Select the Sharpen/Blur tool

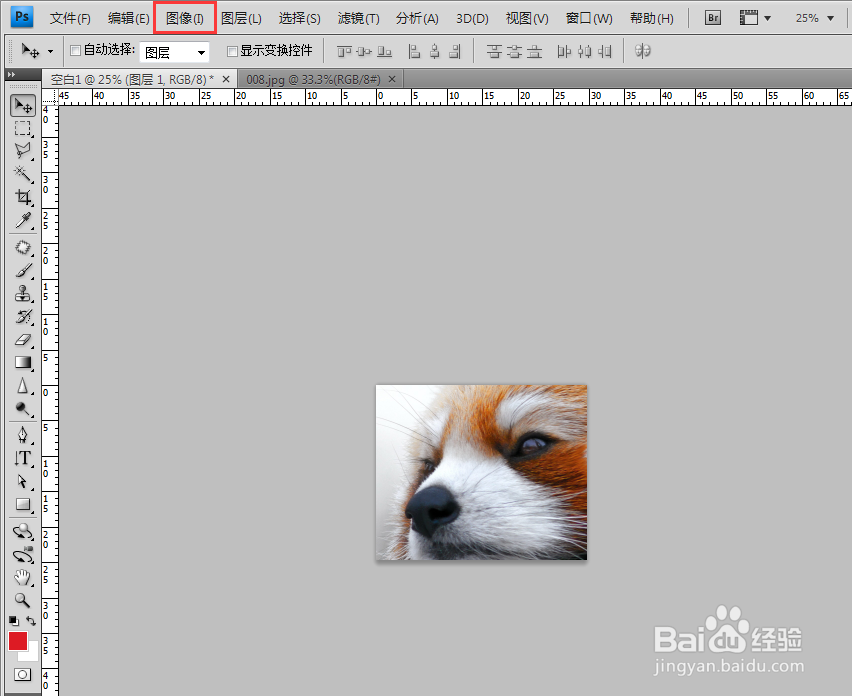tap(23, 386)
